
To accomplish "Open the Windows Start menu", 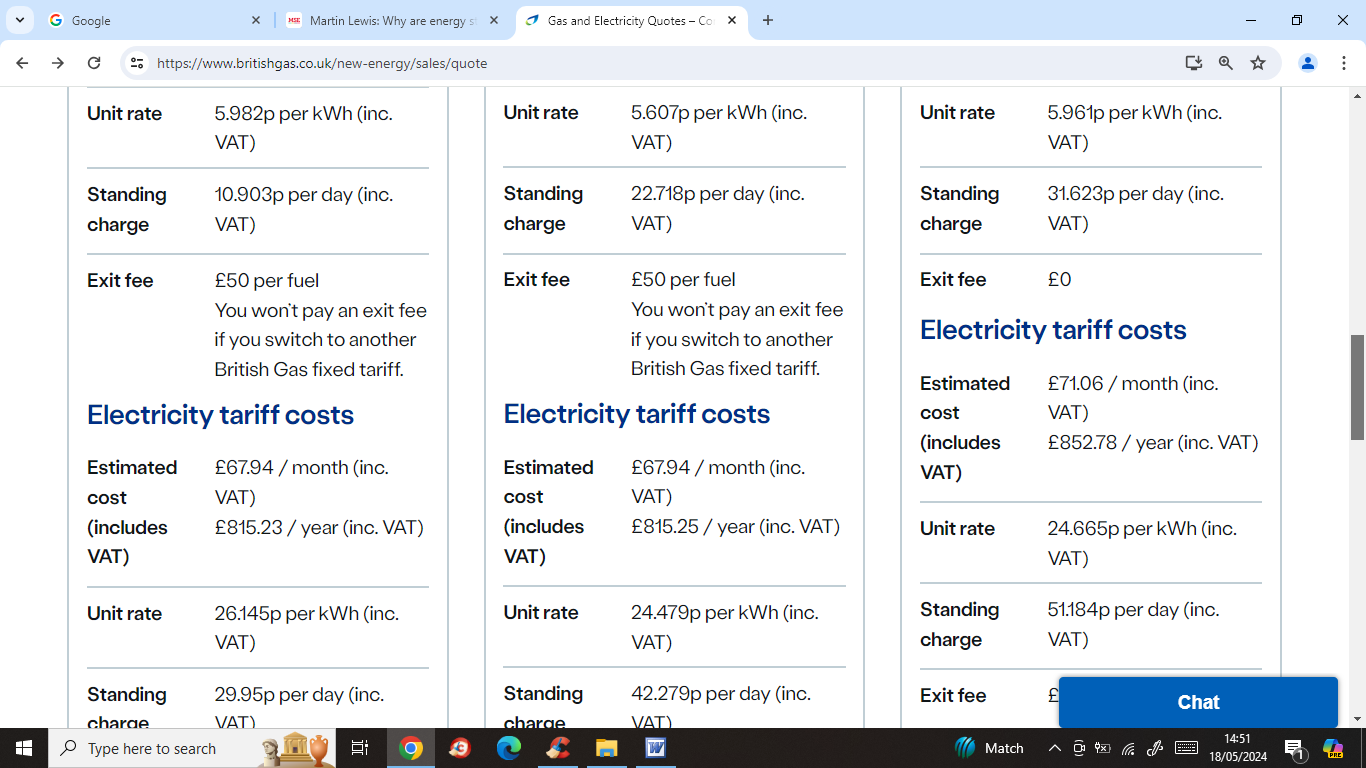I will coord(24,748).
